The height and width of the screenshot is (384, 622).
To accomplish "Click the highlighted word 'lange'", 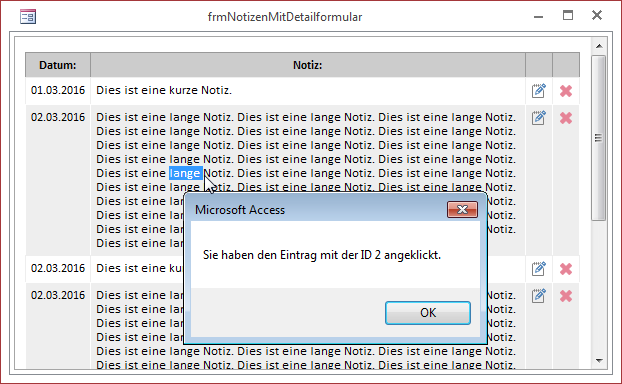I will point(186,173).
